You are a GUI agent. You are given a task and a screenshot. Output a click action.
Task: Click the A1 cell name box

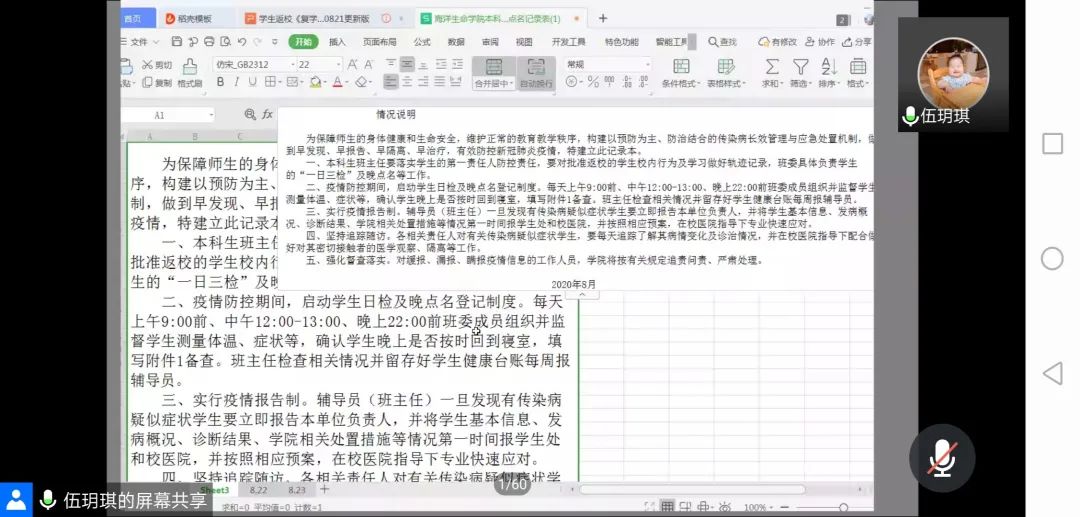[x=160, y=115]
